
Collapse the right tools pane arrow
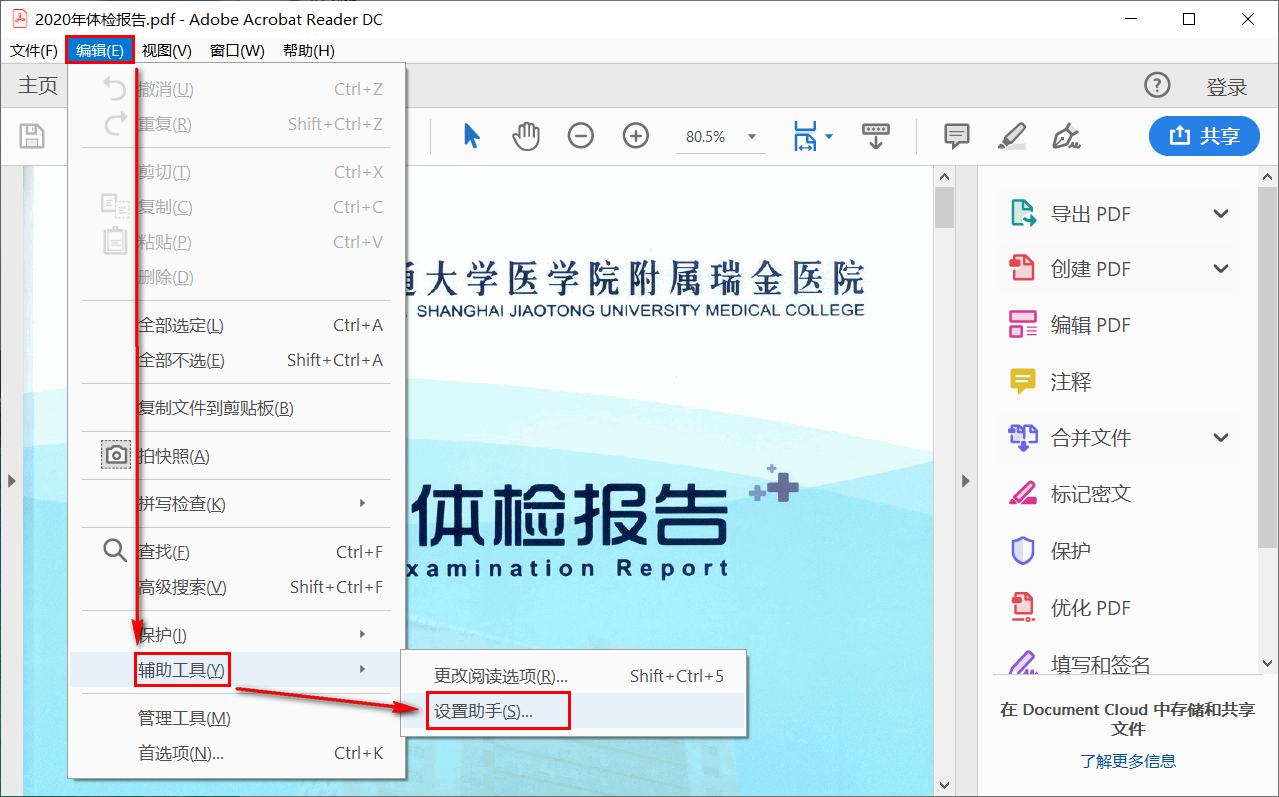pyautogui.click(x=966, y=481)
